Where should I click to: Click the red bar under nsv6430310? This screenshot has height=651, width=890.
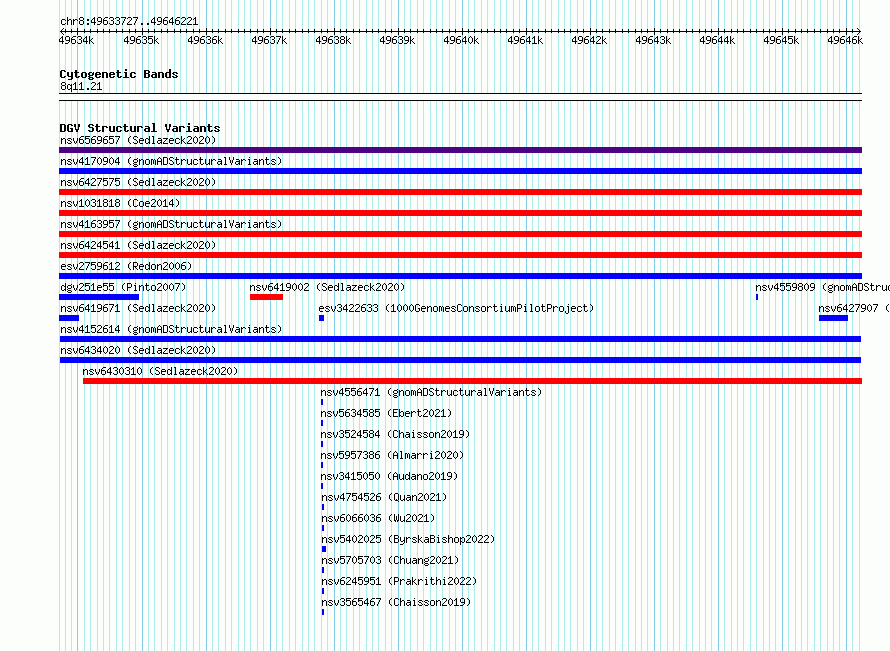pos(472,381)
